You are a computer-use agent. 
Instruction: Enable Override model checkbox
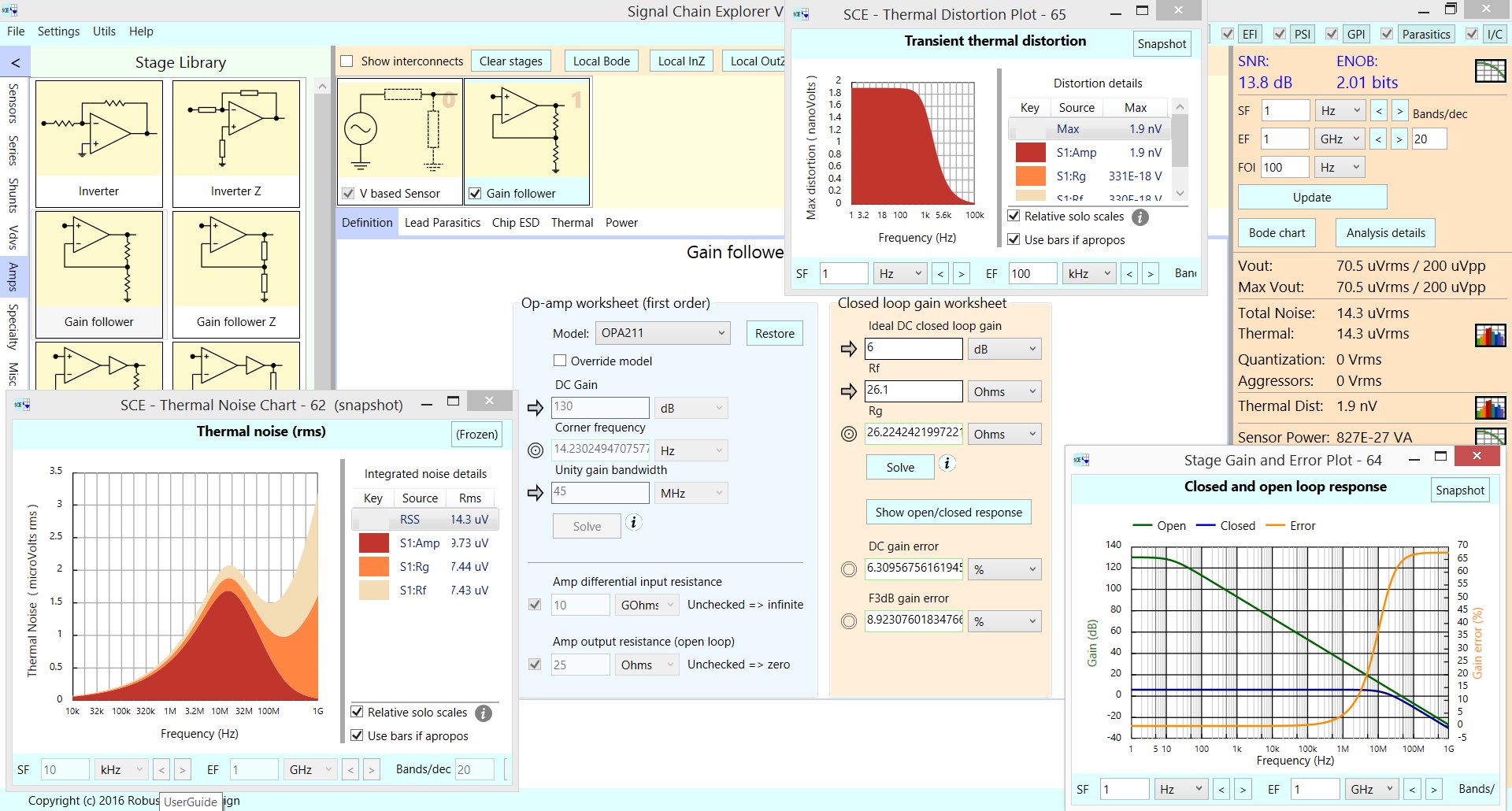[560, 361]
